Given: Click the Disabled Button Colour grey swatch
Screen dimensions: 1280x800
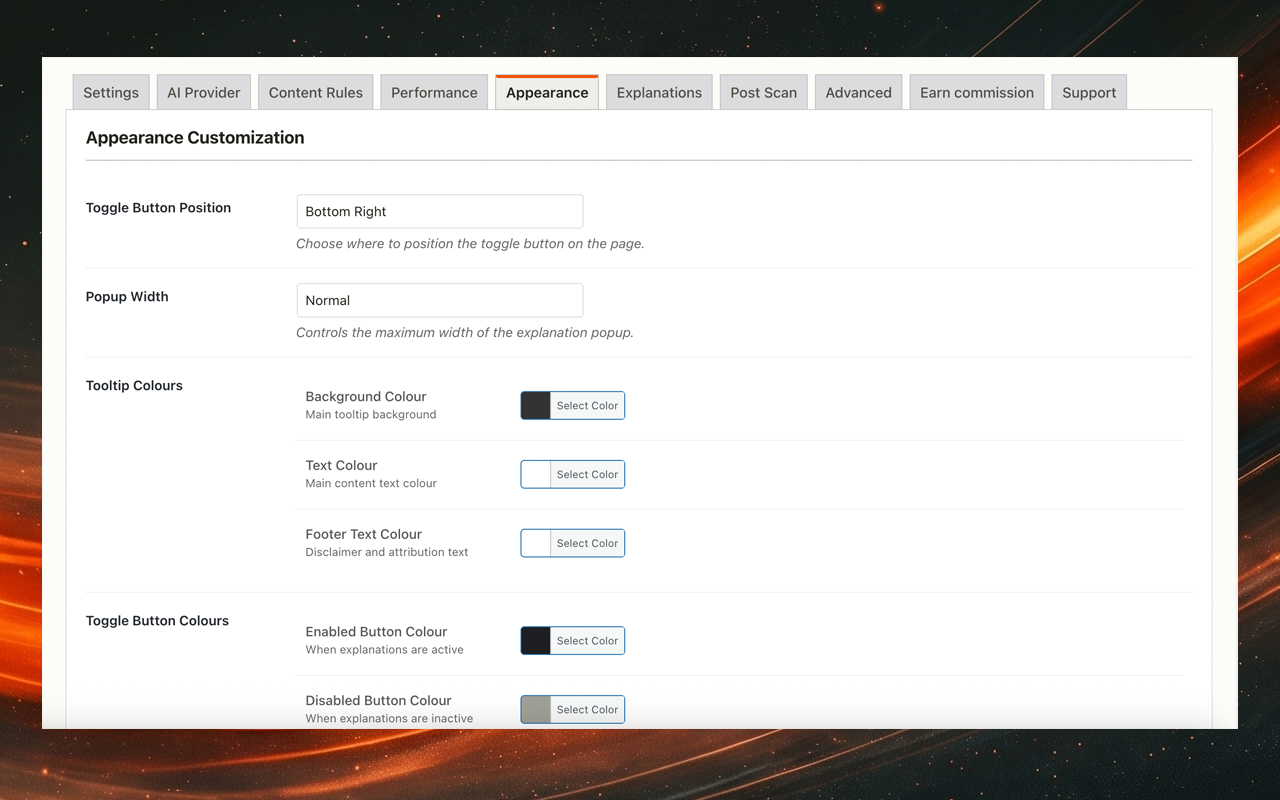Looking at the screenshot, I should pyautogui.click(x=536, y=709).
